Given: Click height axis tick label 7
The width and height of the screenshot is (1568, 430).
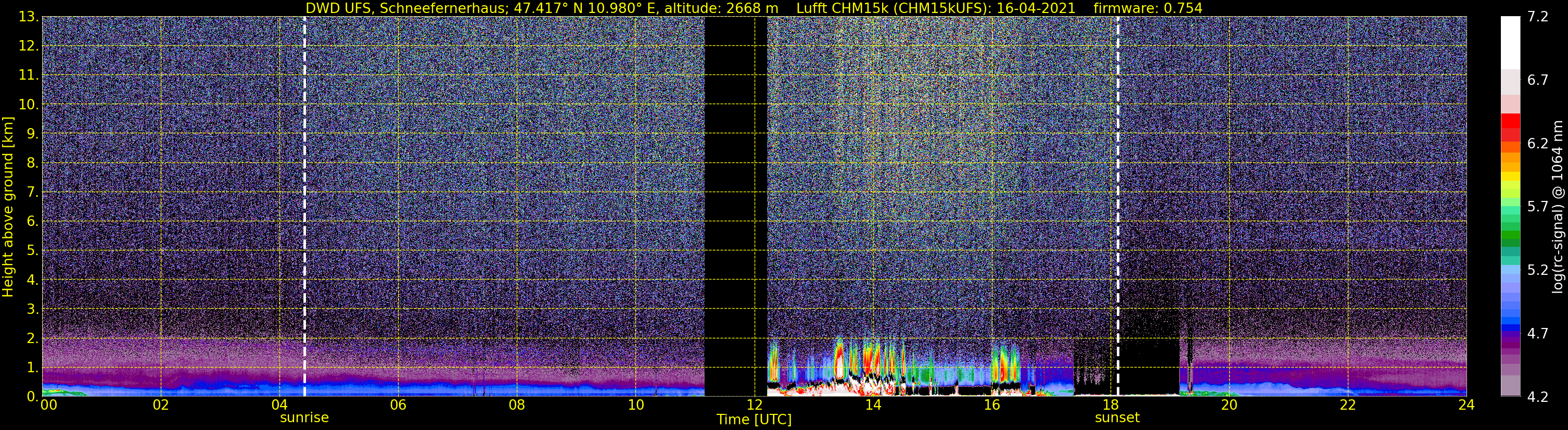Looking at the screenshot, I should (x=33, y=192).
